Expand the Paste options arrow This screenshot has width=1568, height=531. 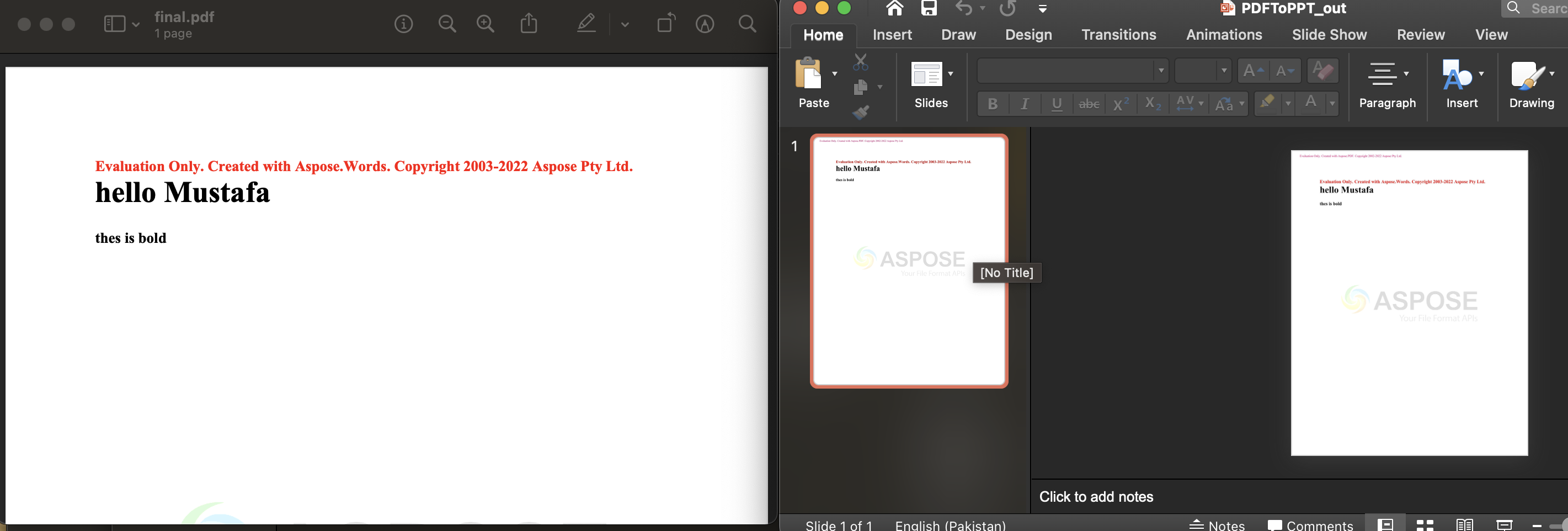click(x=835, y=73)
